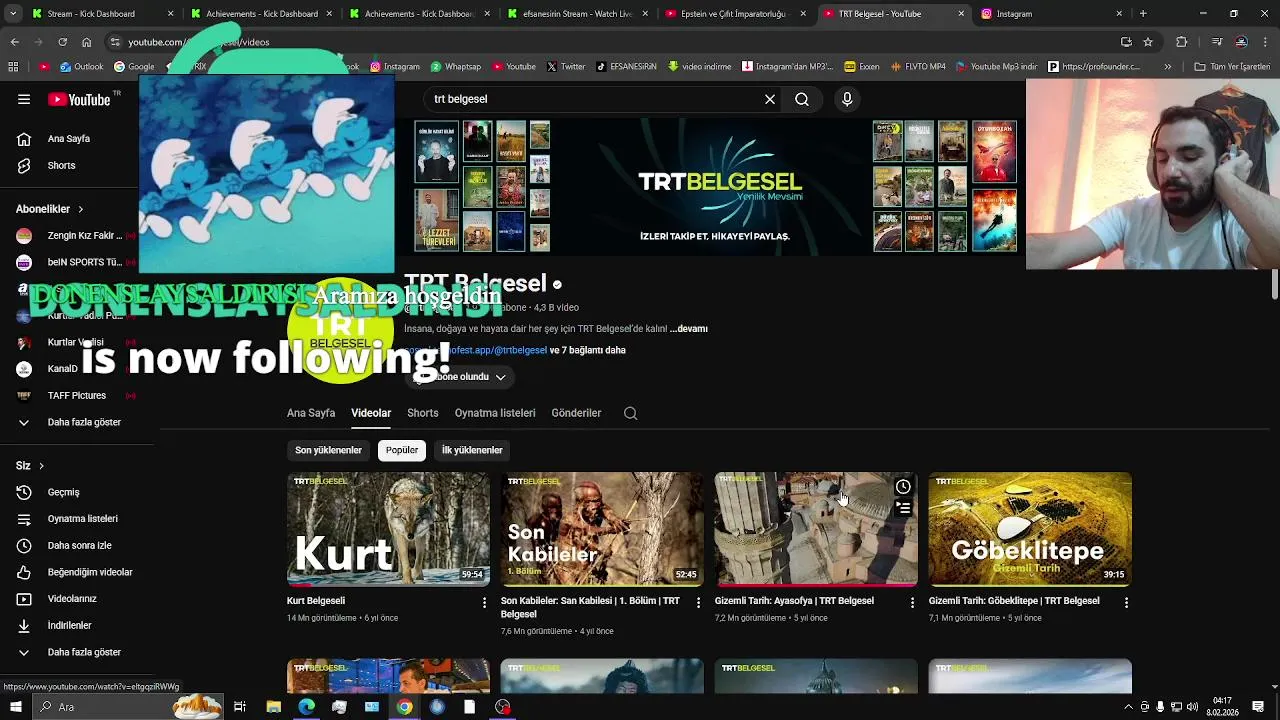The width and height of the screenshot is (1280, 720).
Task: Expand Daha fazla göster under Siz section
Action: (x=68, y=652)
